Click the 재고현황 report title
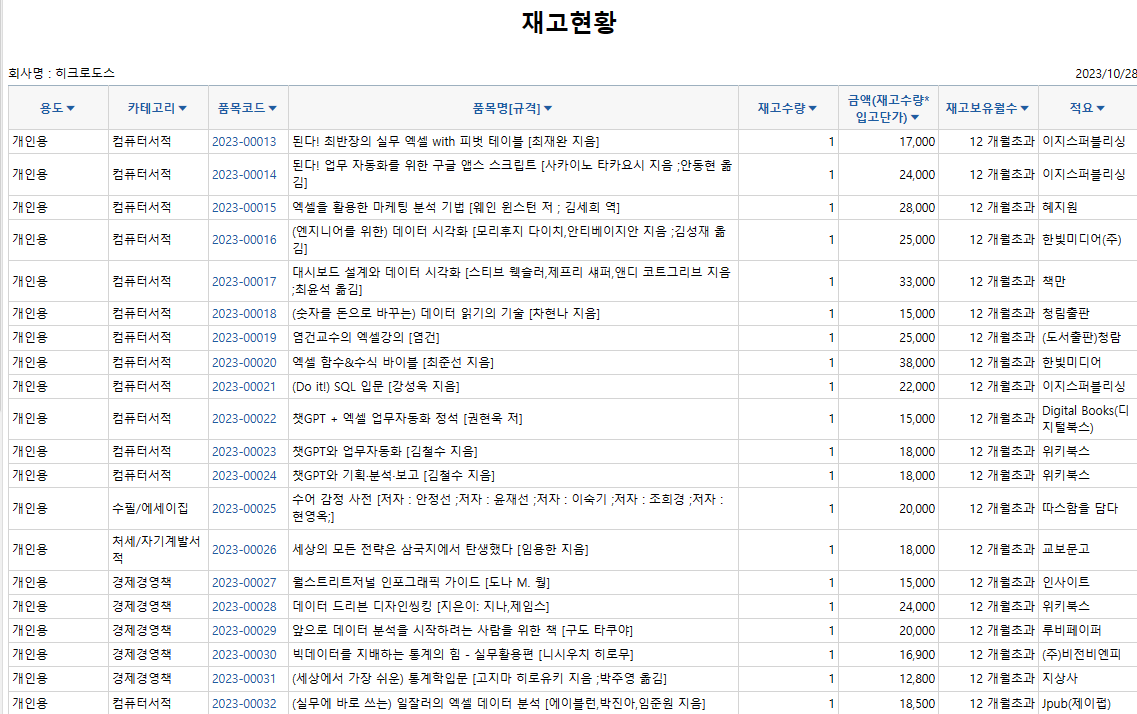The width and height of the screenshot is (1137, 714). pyautogui.click(x=569, y=22)
